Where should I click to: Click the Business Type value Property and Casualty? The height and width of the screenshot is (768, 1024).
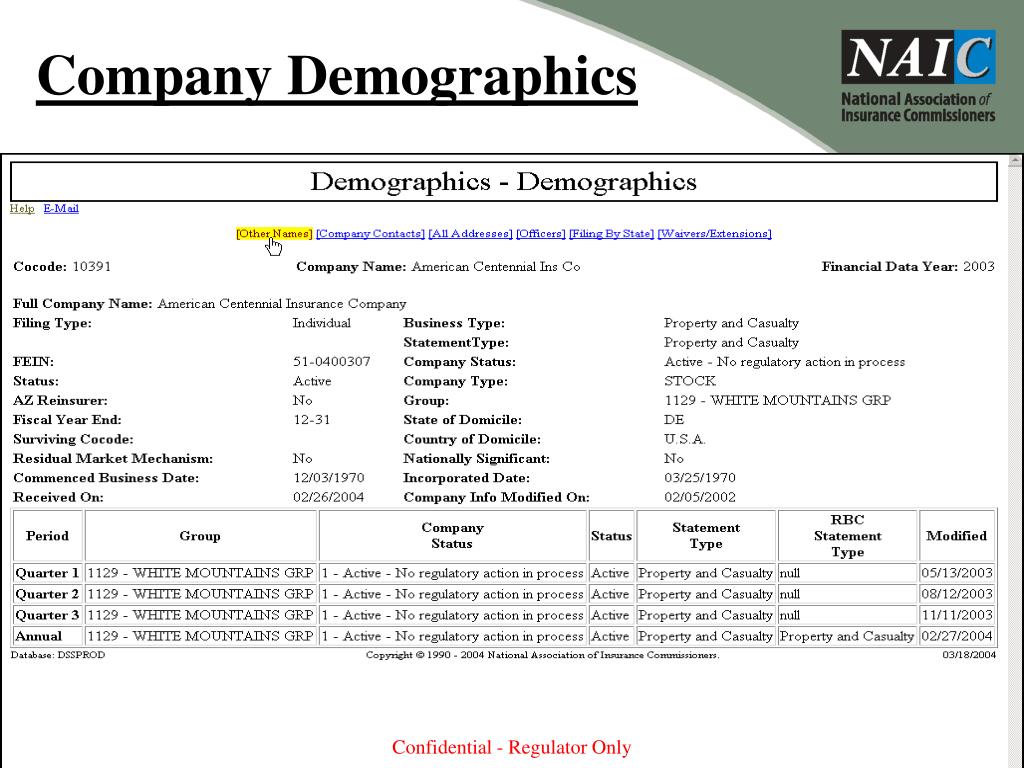coord(731,323)
